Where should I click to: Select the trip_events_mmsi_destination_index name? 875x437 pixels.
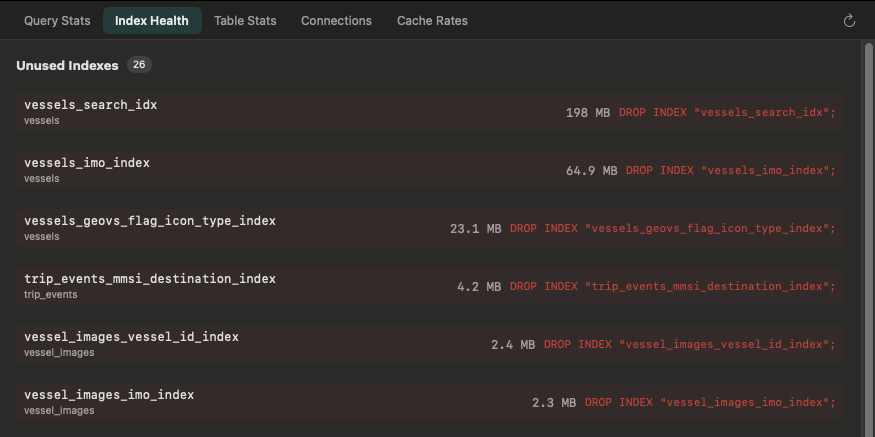(x=150, y=279)
